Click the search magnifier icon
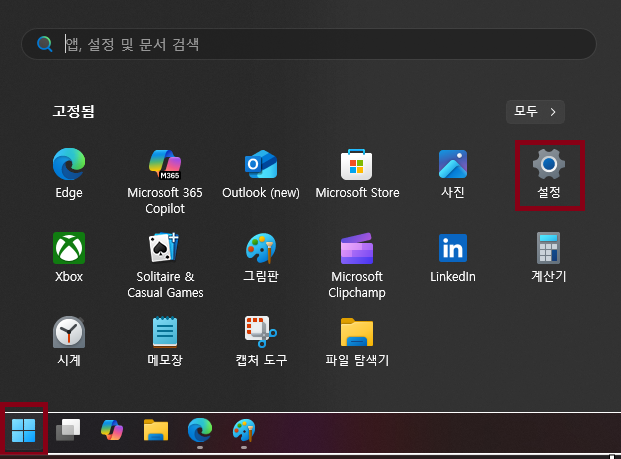The image size is (621, 459). tap(45, 44)
